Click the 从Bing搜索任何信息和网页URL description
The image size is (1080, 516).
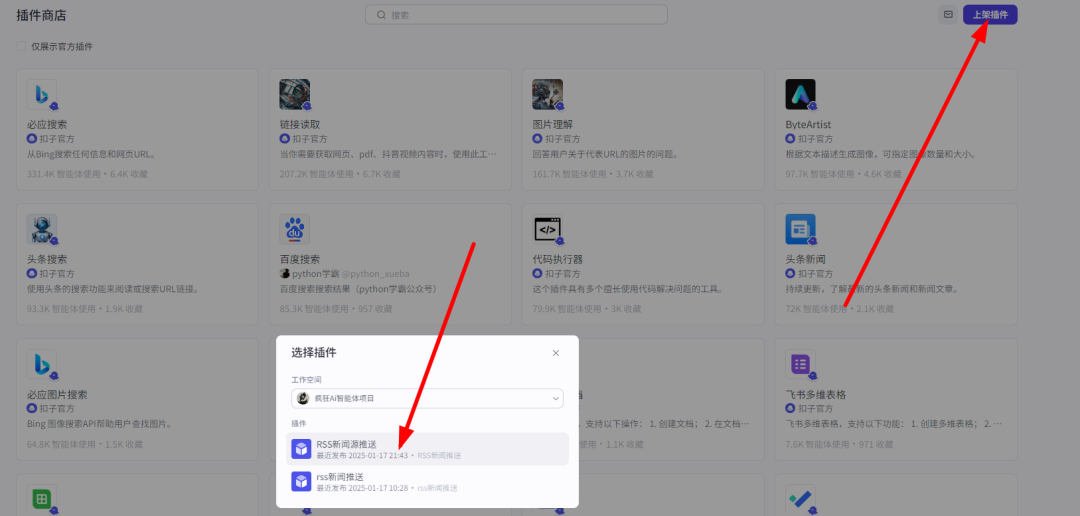[92, 154]
